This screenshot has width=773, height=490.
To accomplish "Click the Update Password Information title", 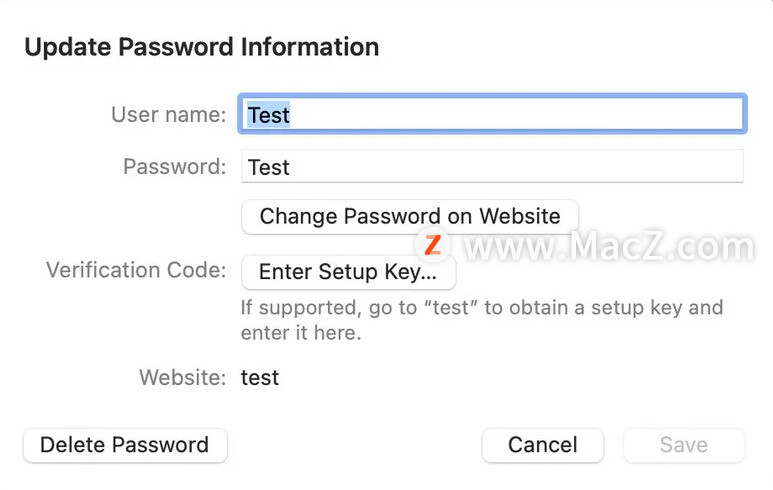I will pyautogui.click(x=202, y=47).
